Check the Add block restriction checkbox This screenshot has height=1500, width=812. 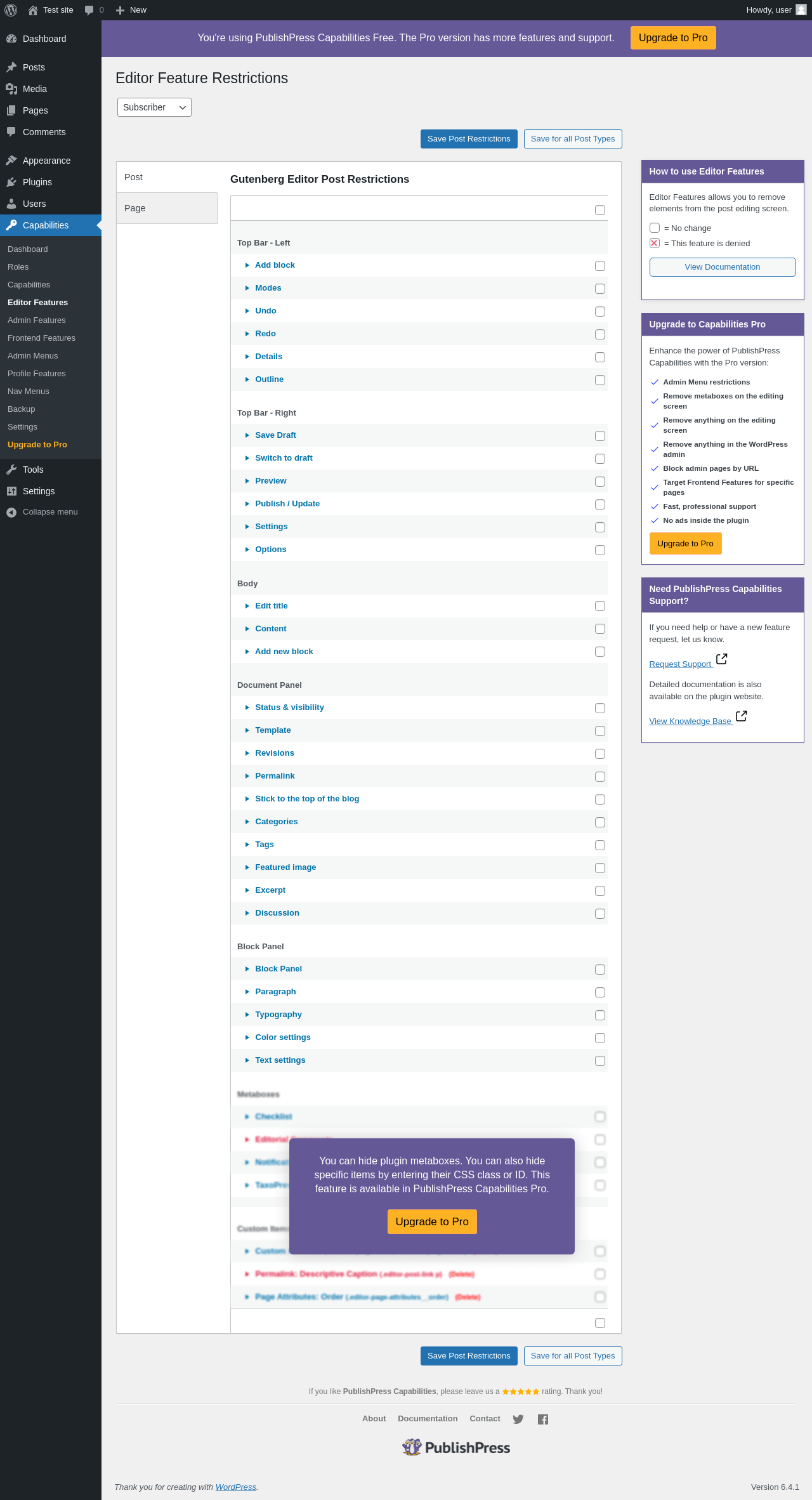600,266
